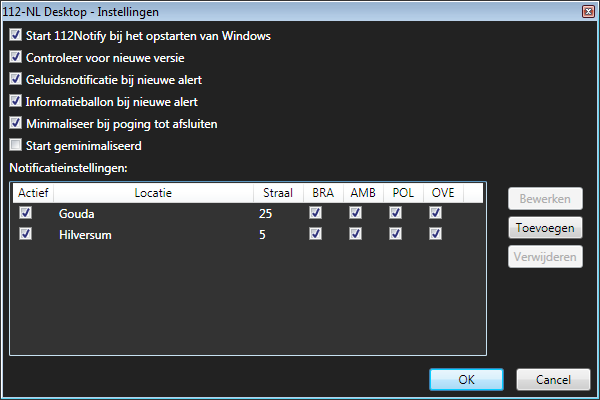The image size is (600, 400).
Task: Click the AMB column header
Action: point(363,193)
